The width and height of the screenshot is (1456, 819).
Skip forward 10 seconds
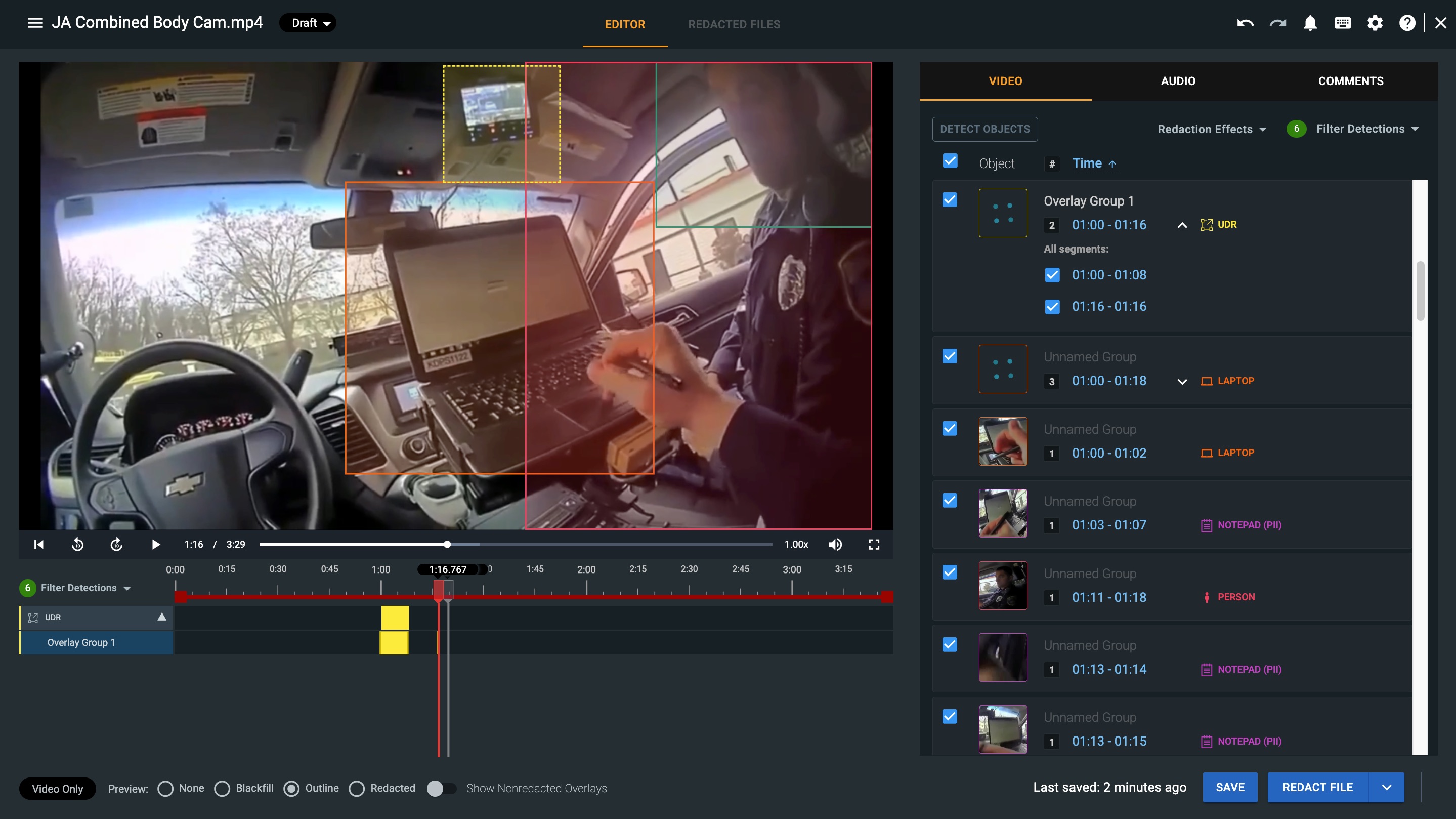(116, 544)
